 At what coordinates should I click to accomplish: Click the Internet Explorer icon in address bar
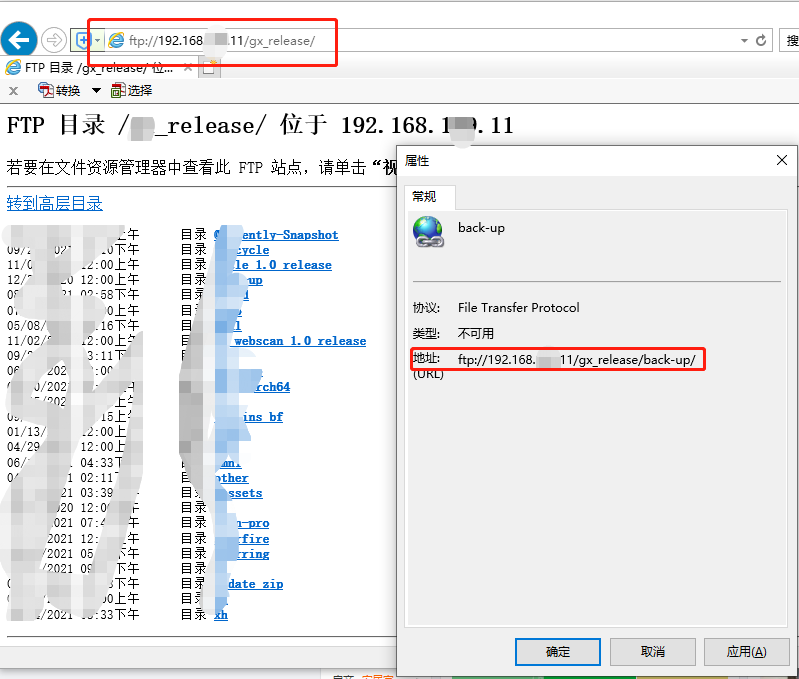[x=116, y=40]
